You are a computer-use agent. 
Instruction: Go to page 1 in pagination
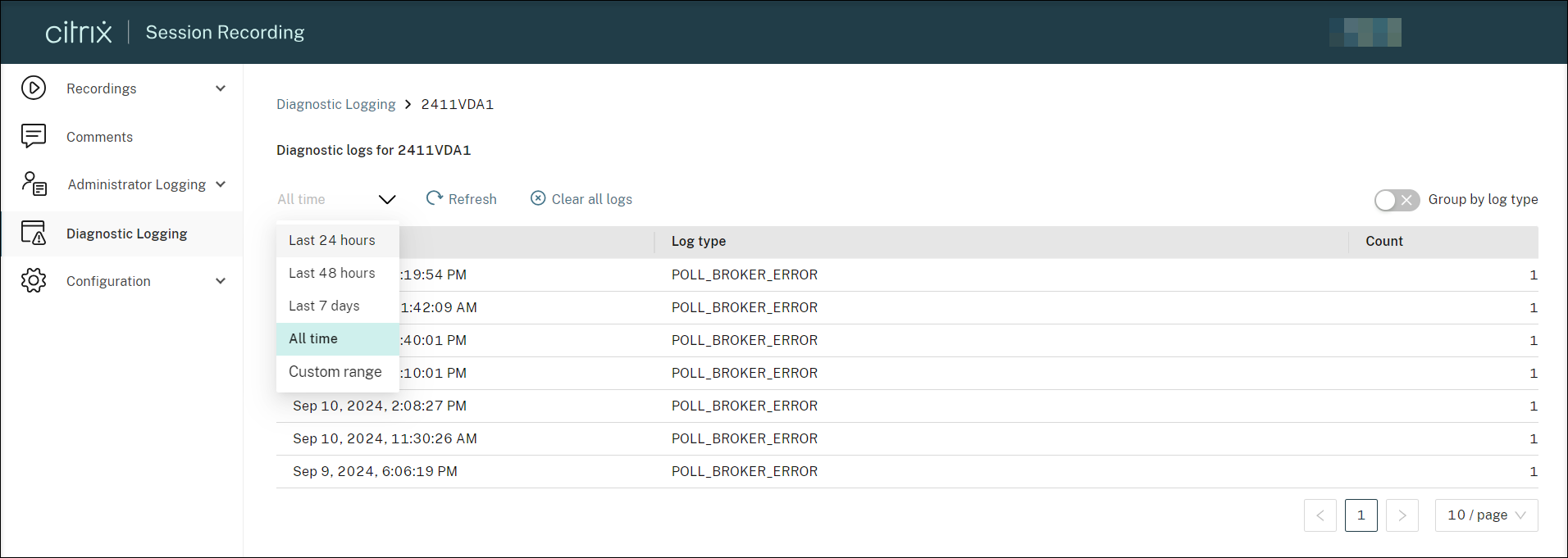click(1361, 515)
